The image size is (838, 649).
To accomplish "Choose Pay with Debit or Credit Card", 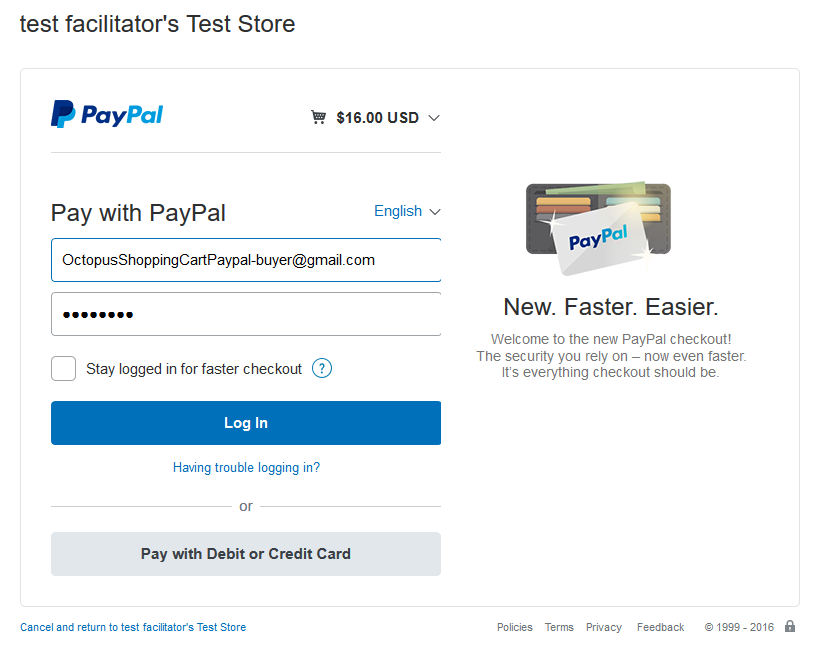I will click(x=245, y=553).
